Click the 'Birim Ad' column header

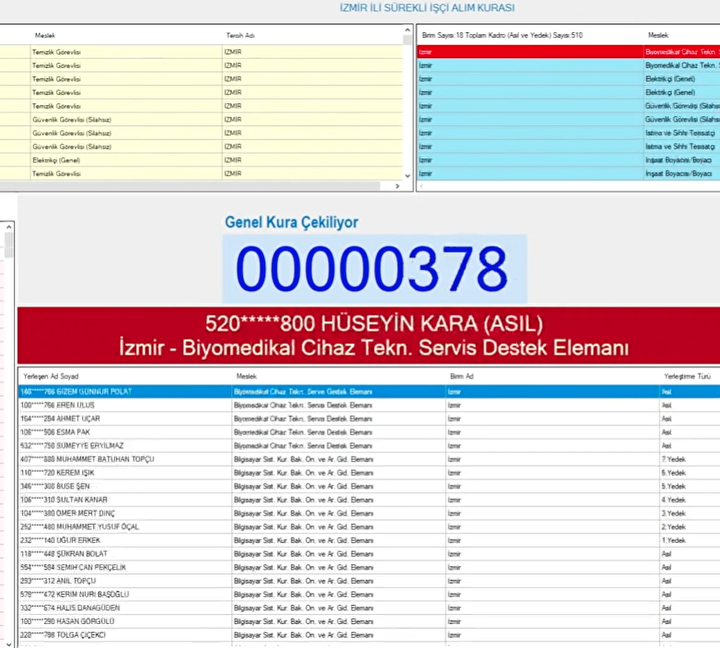click(461, 377)
